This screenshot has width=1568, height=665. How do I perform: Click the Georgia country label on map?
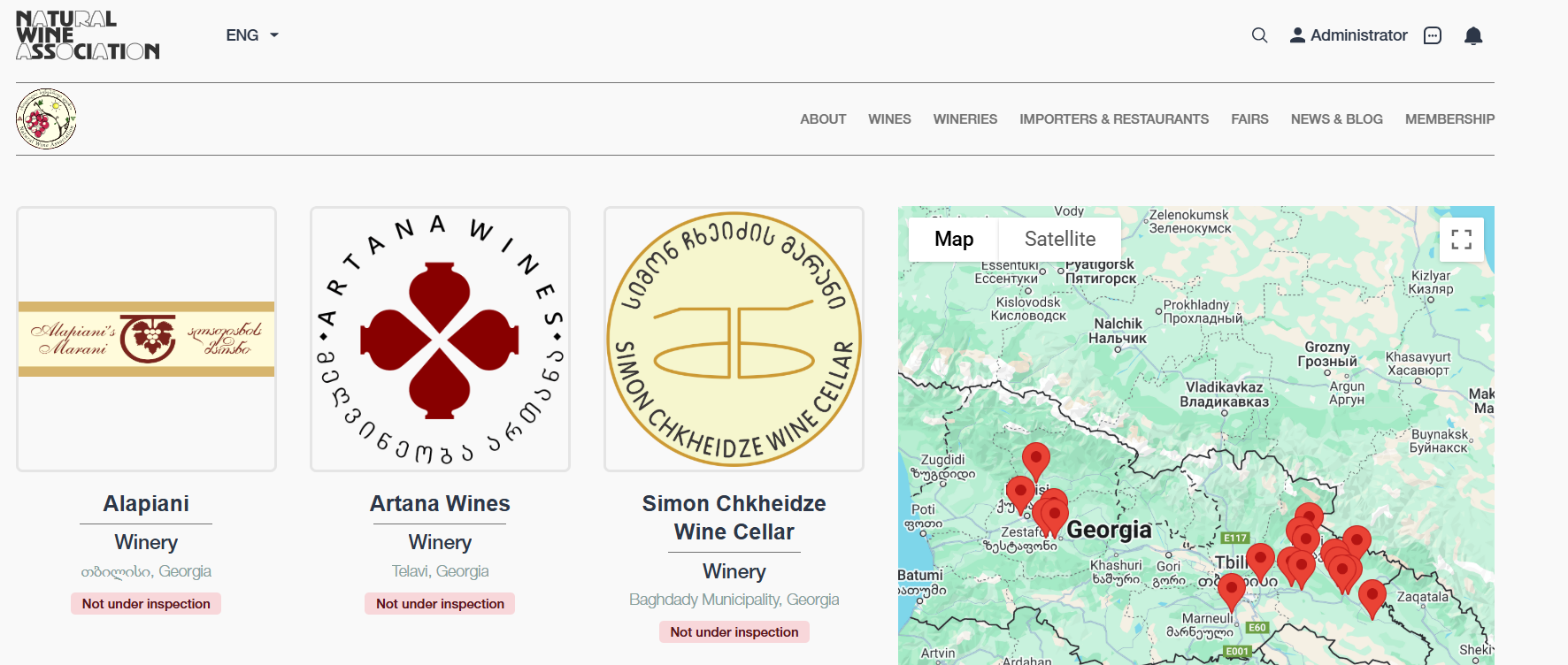[x=1109, y=530]
